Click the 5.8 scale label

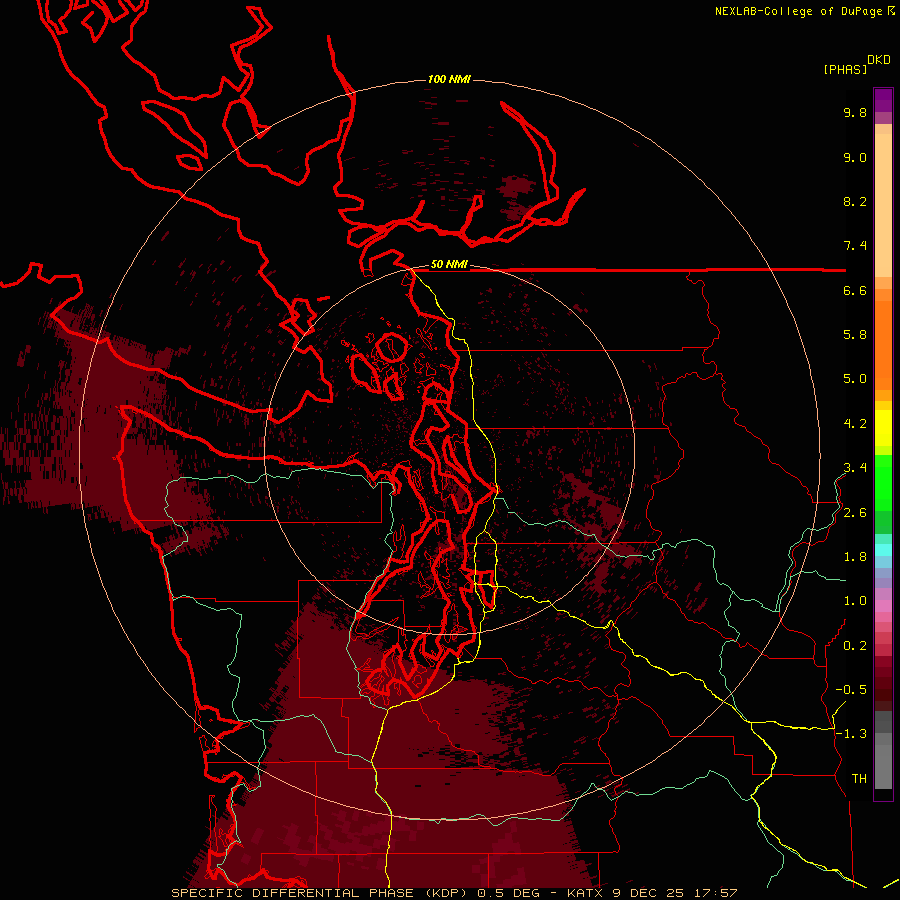tap(855, 335)
